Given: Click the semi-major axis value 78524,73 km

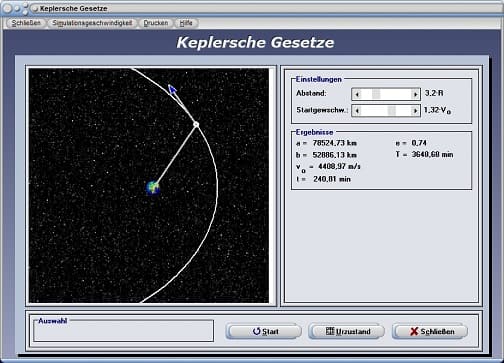Looking at the screenshot, I should point(335,143).
